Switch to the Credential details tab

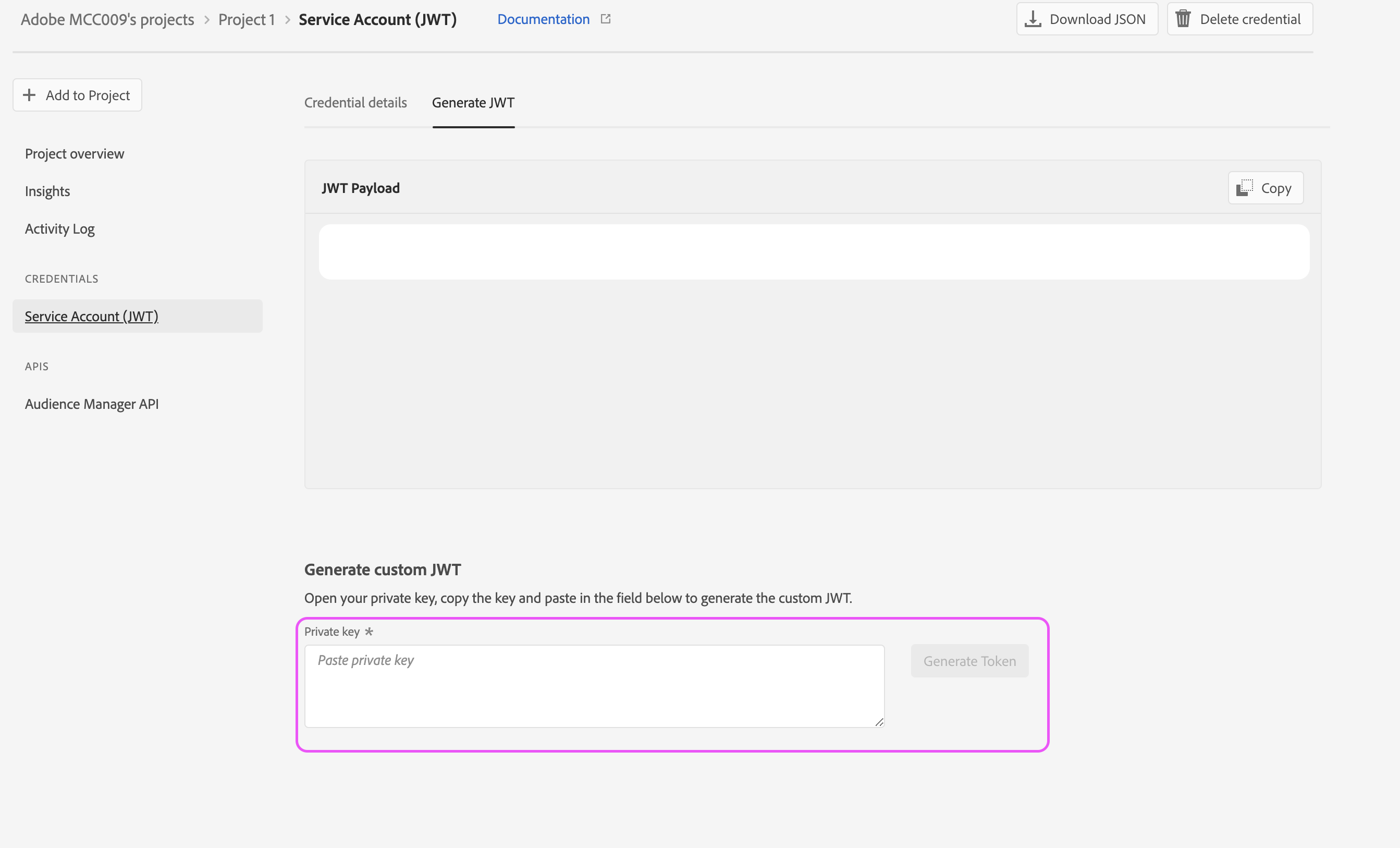click(355, 103)
